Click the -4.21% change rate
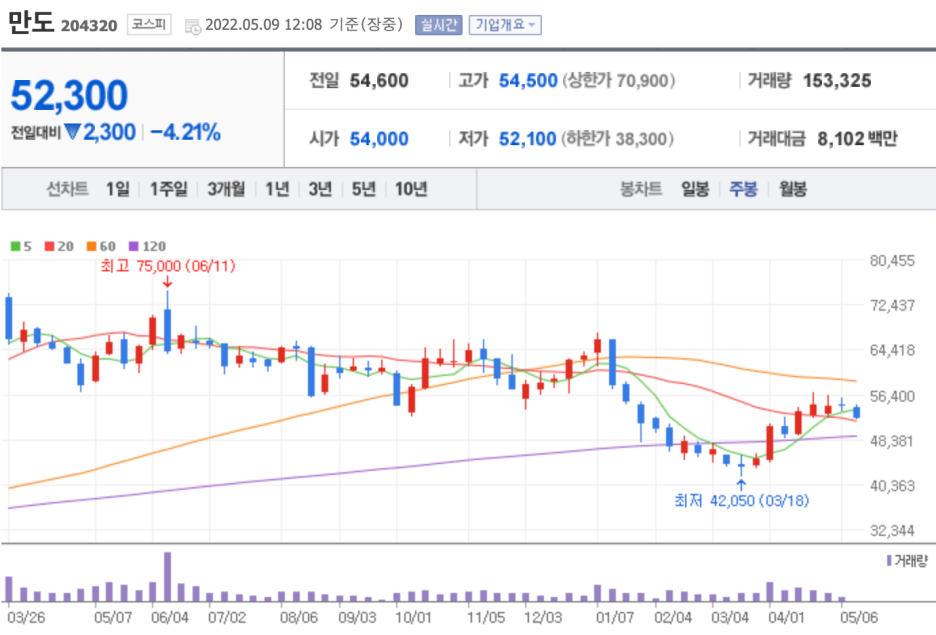Screen dimensions: 936x635 186,132
